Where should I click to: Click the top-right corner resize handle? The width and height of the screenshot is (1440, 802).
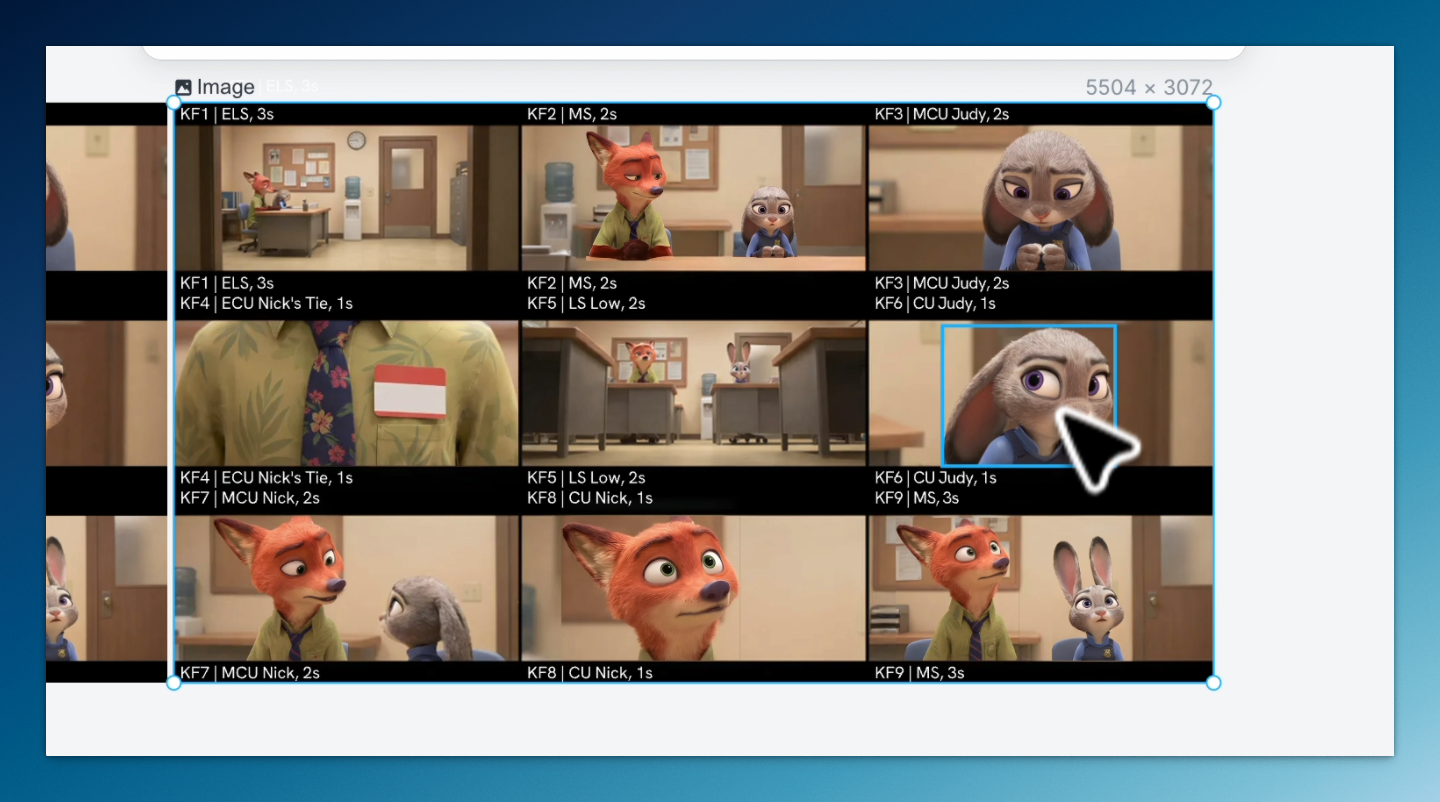coord(1213,102)
